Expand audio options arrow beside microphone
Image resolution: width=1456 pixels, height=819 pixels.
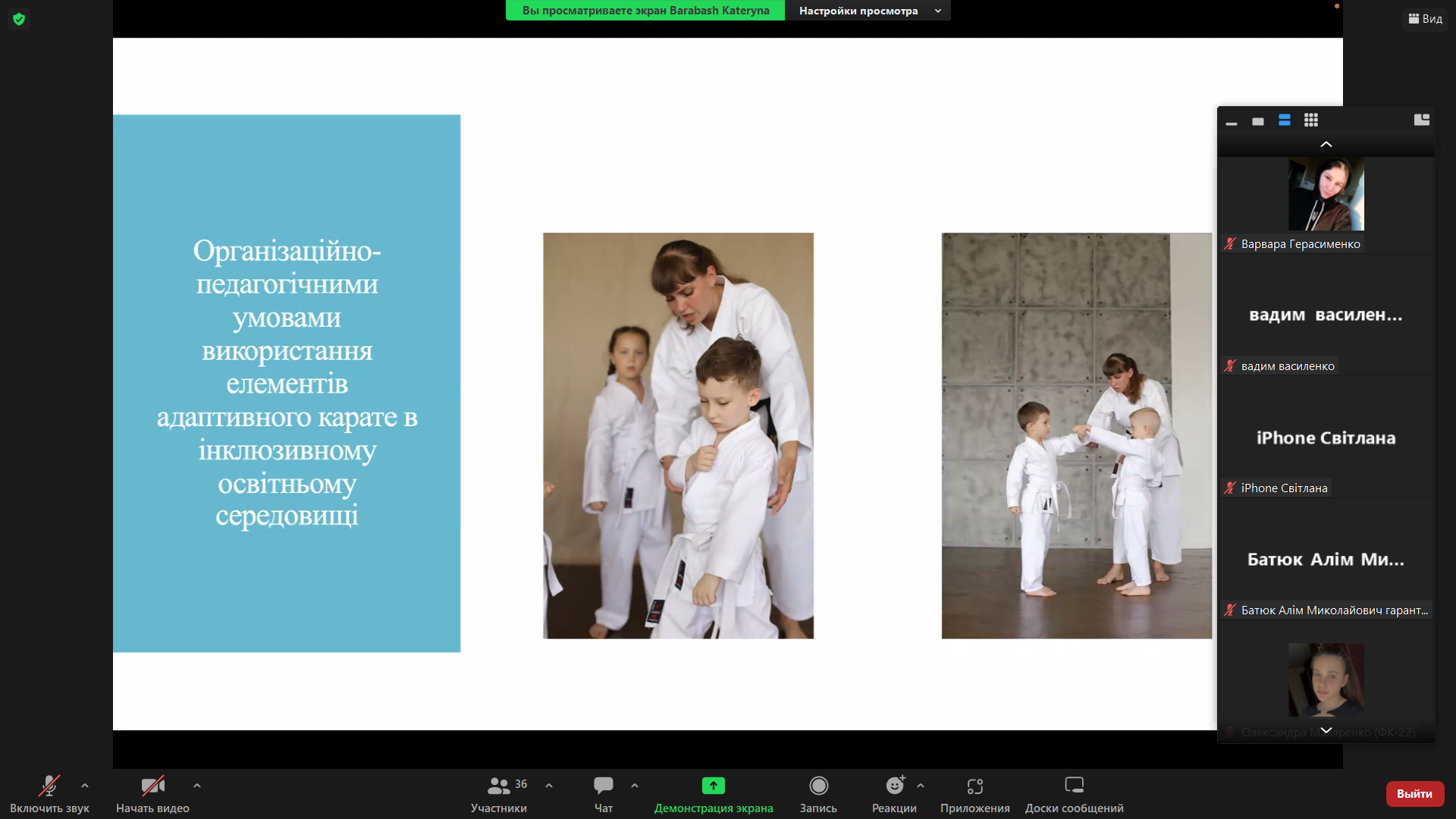[x=85, y=786]
